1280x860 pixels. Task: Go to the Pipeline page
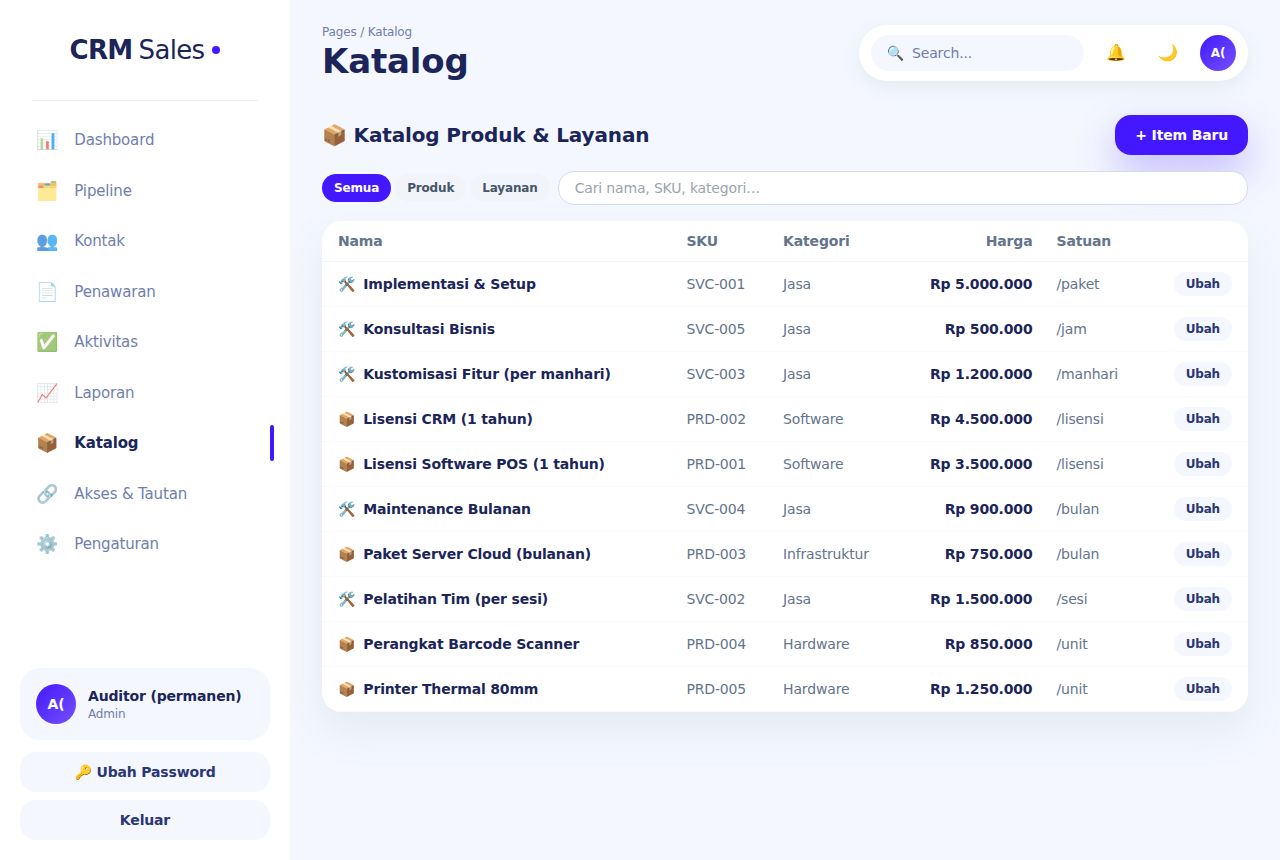coord(145,190)
